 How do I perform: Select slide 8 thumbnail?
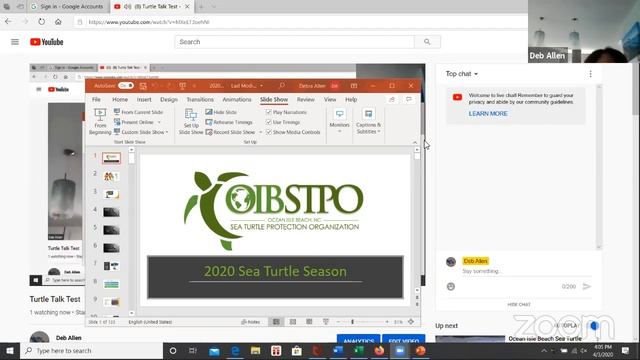coord(111,284)
